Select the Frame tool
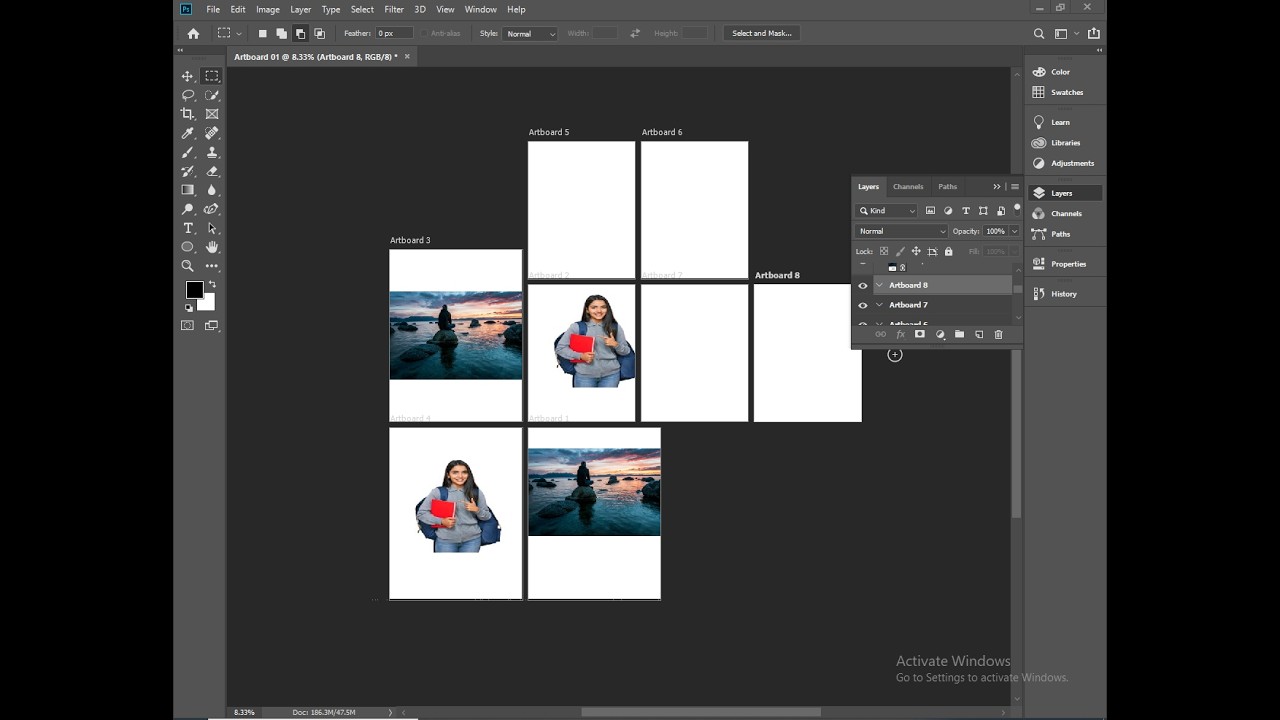 point(212,114)
